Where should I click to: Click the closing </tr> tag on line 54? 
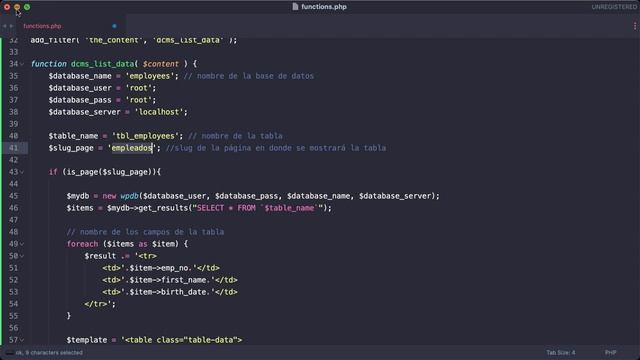tap(96, 304)
